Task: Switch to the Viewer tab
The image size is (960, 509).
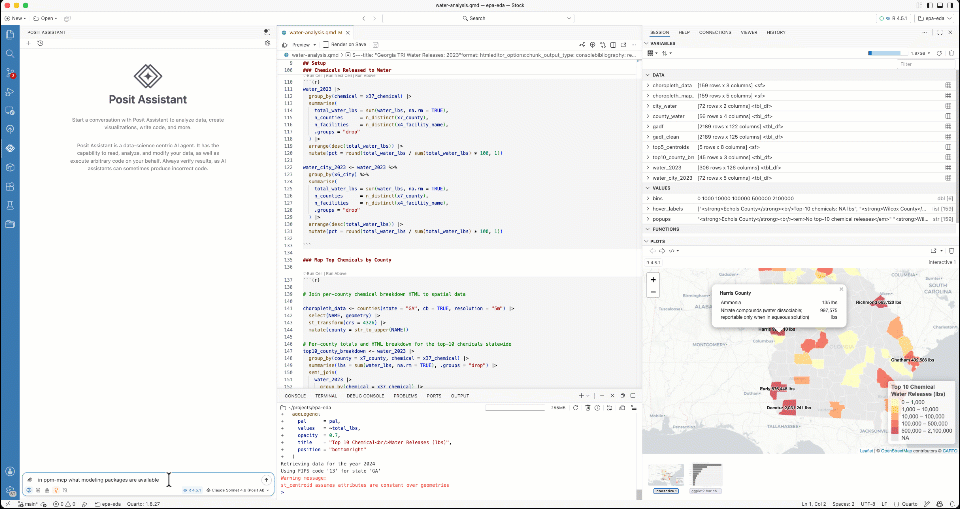Action: (749, 32)
